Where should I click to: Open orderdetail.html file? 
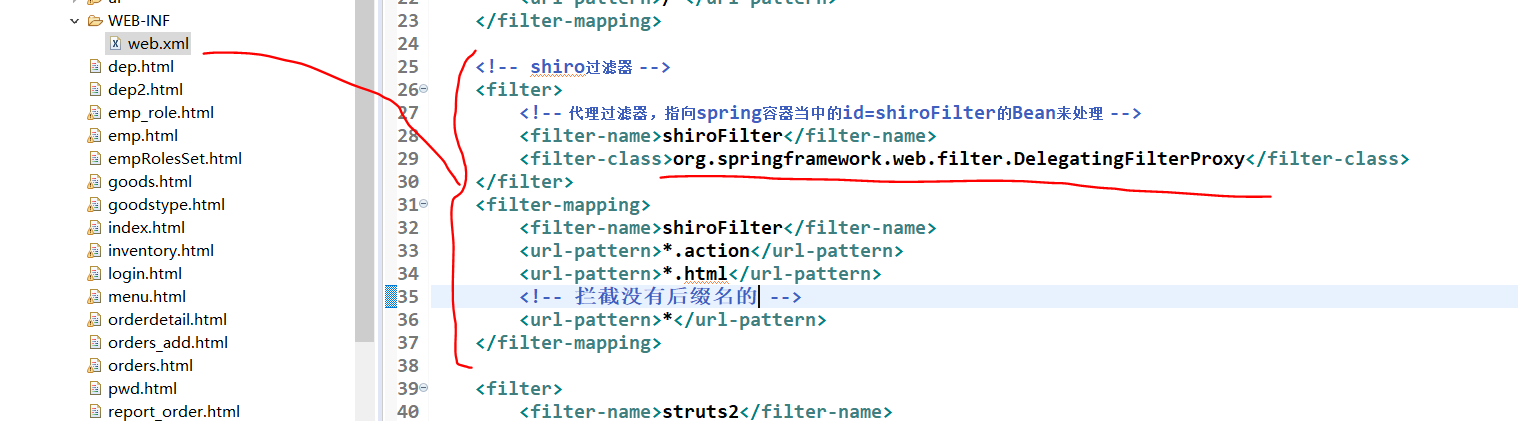(167, 320)
